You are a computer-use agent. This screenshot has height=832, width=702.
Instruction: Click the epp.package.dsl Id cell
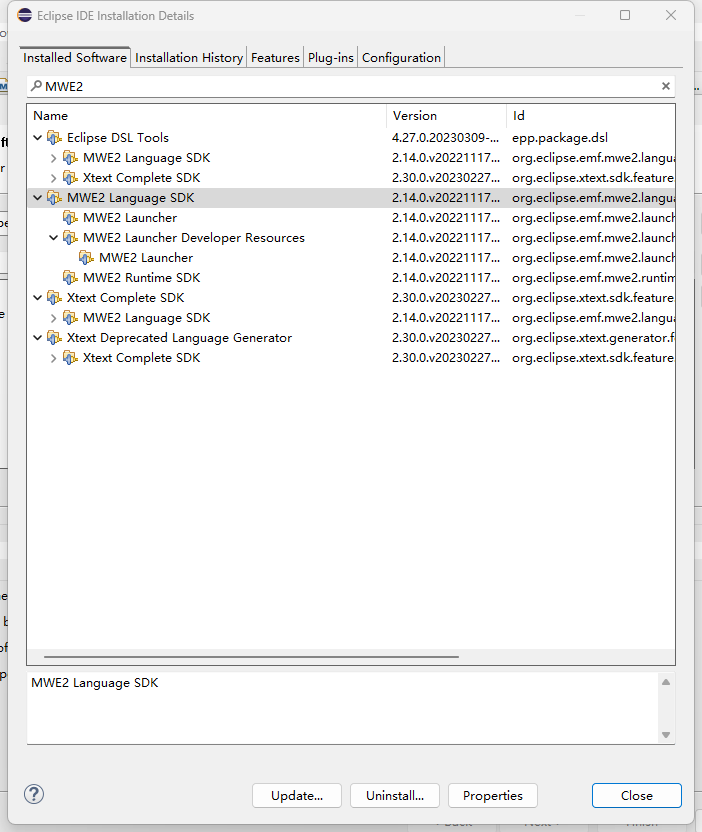(x=560, y=138)
